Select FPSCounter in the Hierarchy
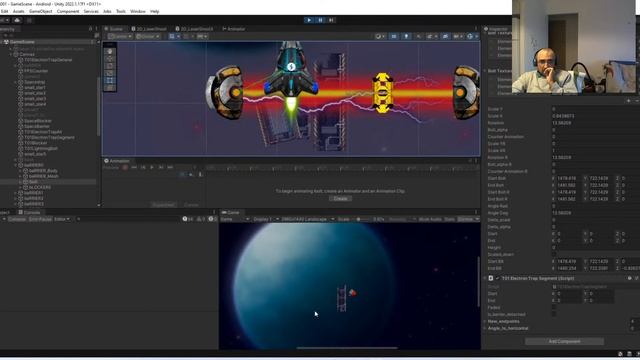Image resolution: width=640 pixels, height=360 pixels. (x=36, y=71)
